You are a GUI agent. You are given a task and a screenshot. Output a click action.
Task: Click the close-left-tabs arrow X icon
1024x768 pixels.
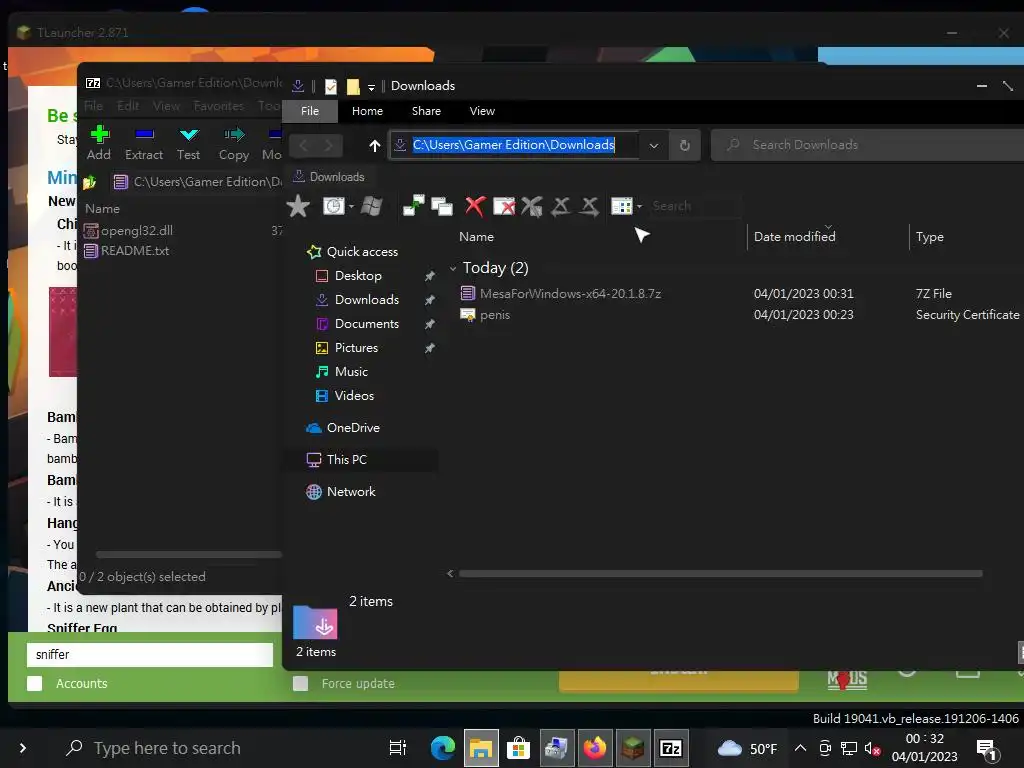[560, 206]
